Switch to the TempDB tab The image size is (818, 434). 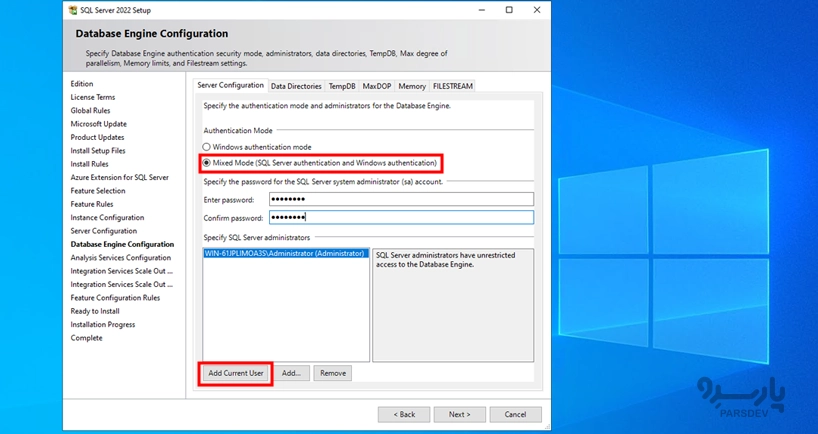[x=342, y=86]
